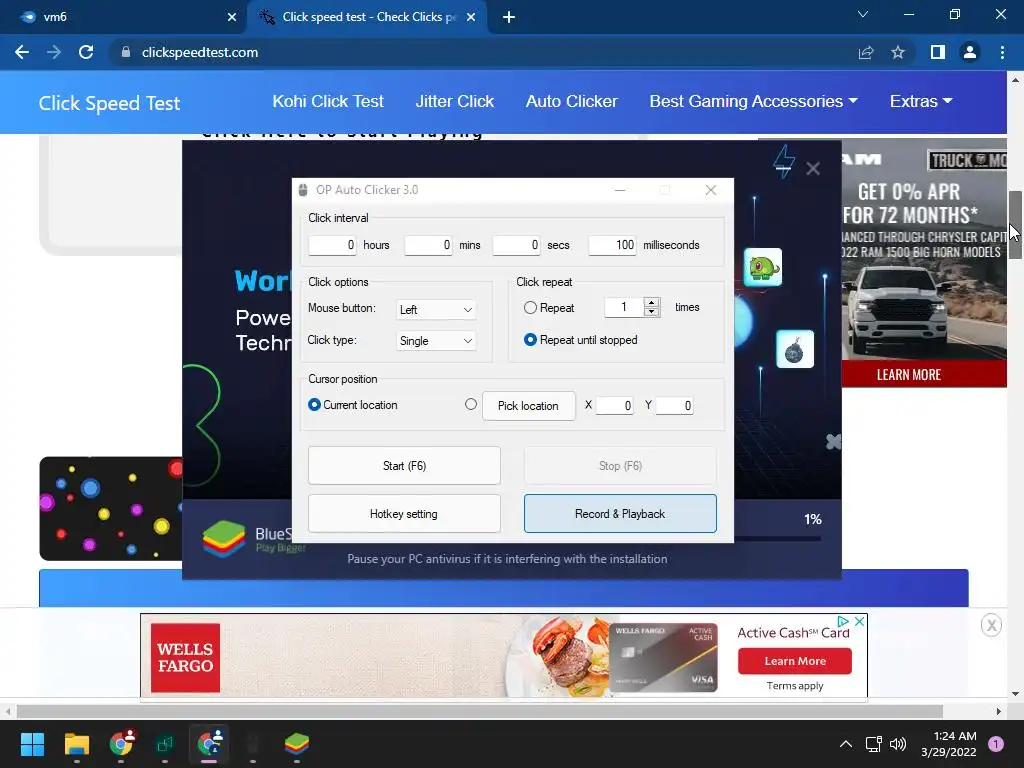The image size is (1024, 768).
Task: Open the Windows Start menu
Action: pos(32,744)
